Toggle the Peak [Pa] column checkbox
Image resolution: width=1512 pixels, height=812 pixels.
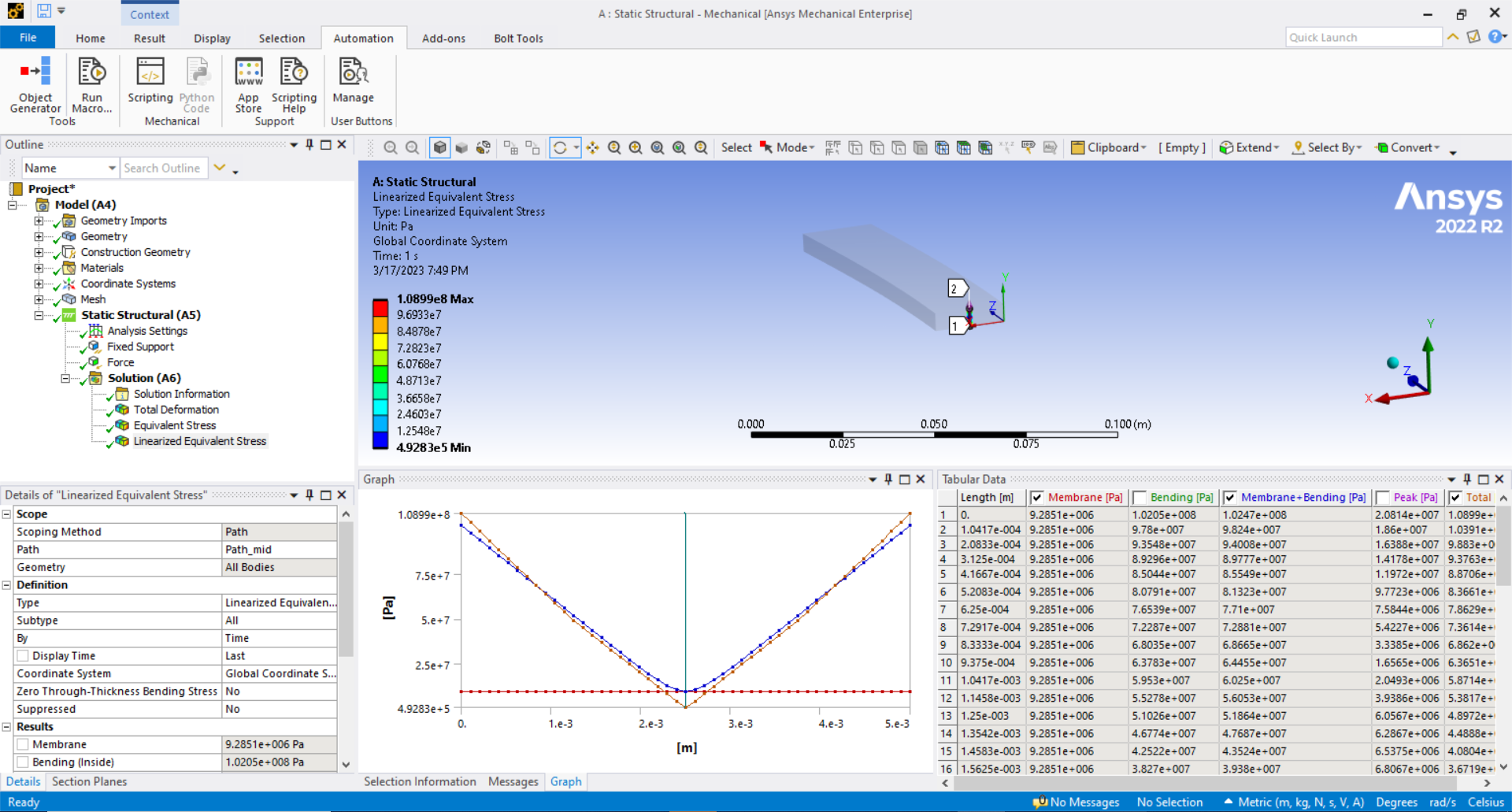1384,497
